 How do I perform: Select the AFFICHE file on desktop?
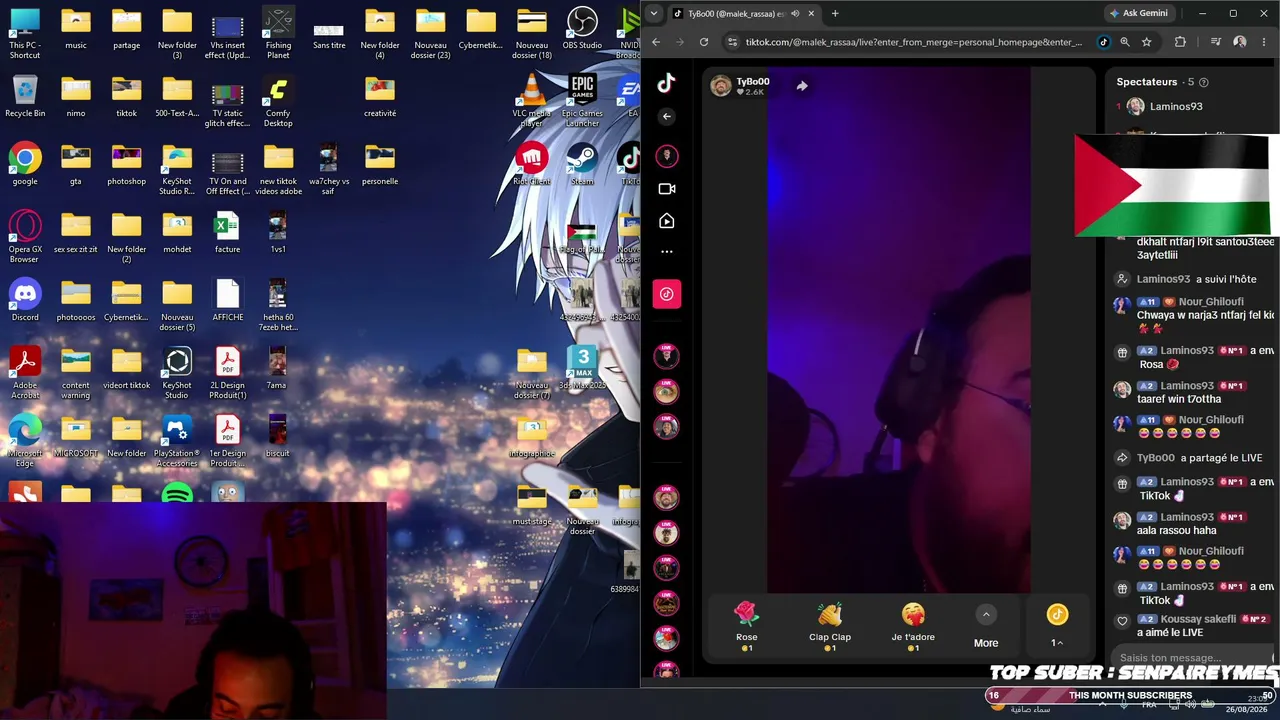coord(227,300)
